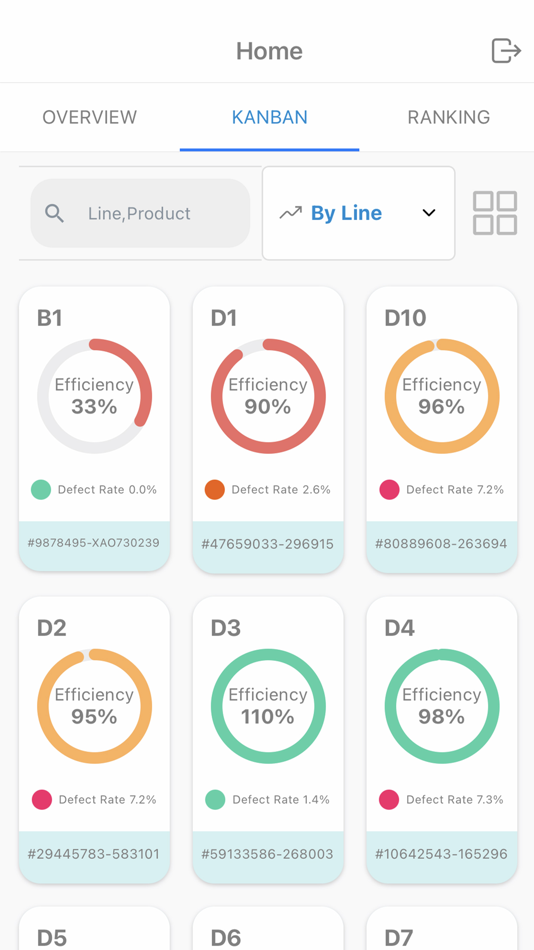Open the By Line sorting selector

coord(358,213)
